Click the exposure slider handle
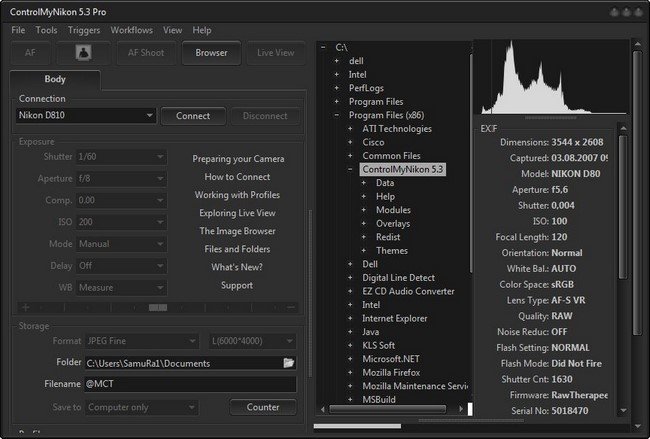The width and height of the screenshot is (650, 439). coord(158,308)
